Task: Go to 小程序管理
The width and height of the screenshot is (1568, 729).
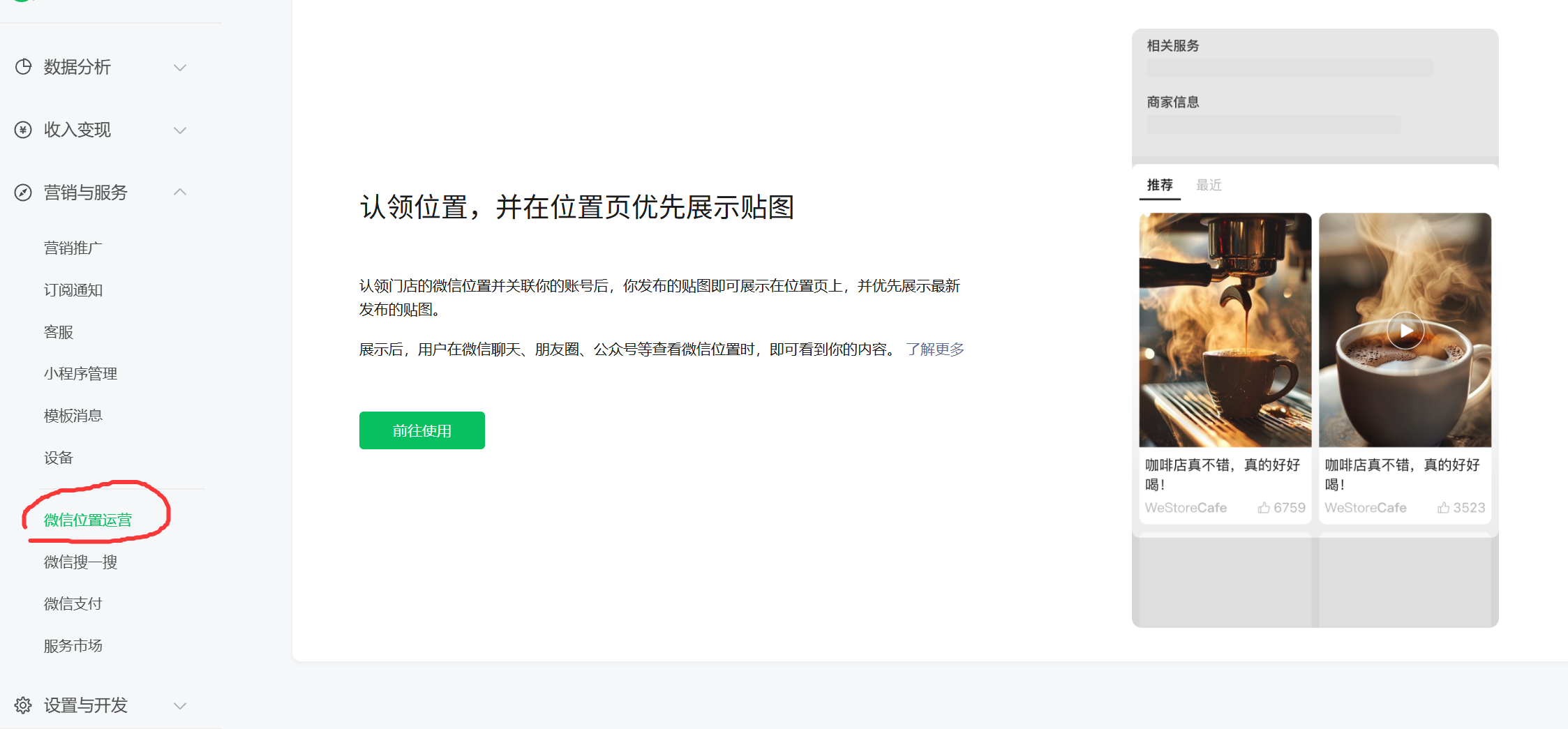Action: point(80,374)
